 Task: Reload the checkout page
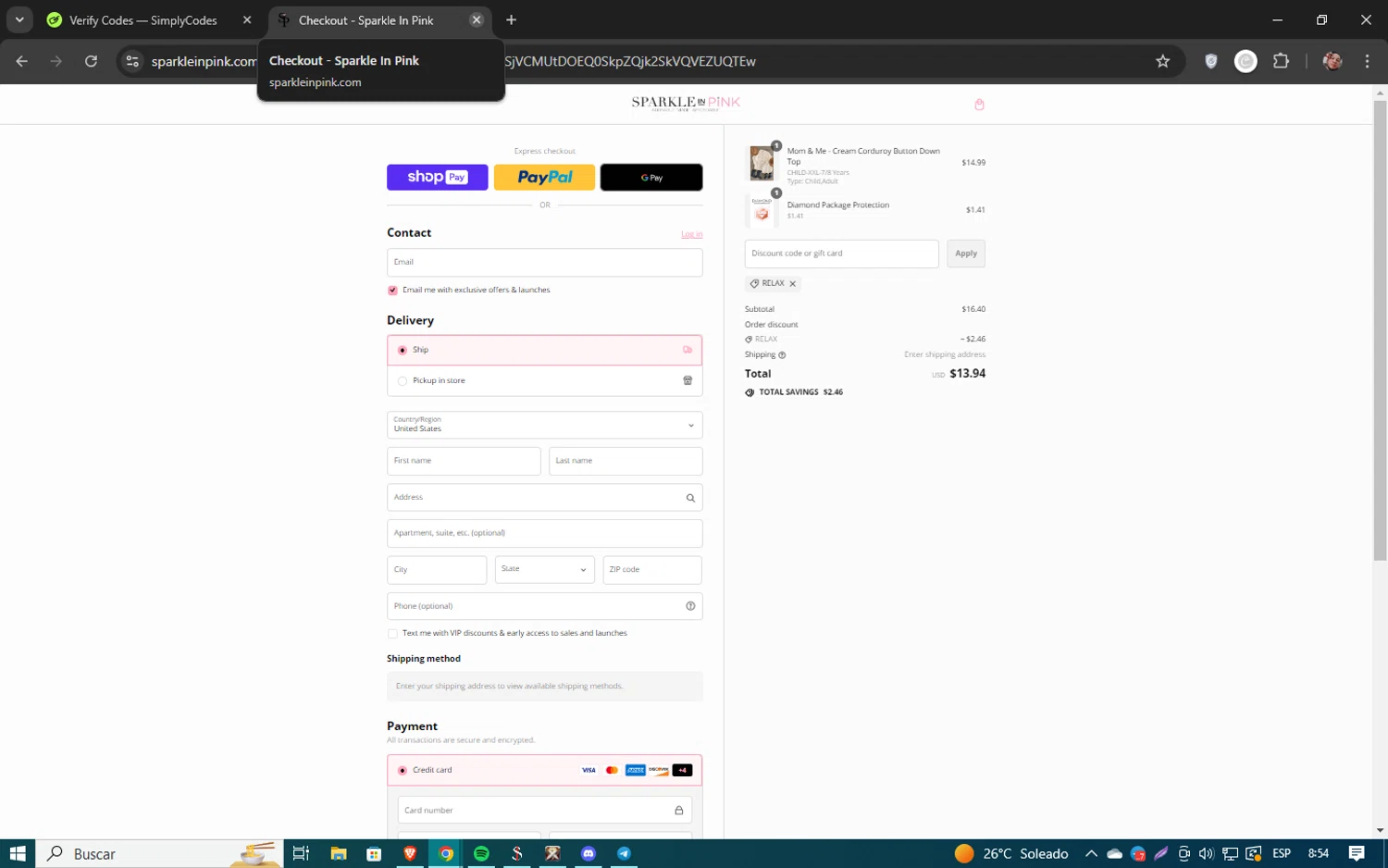click(91, 61)
